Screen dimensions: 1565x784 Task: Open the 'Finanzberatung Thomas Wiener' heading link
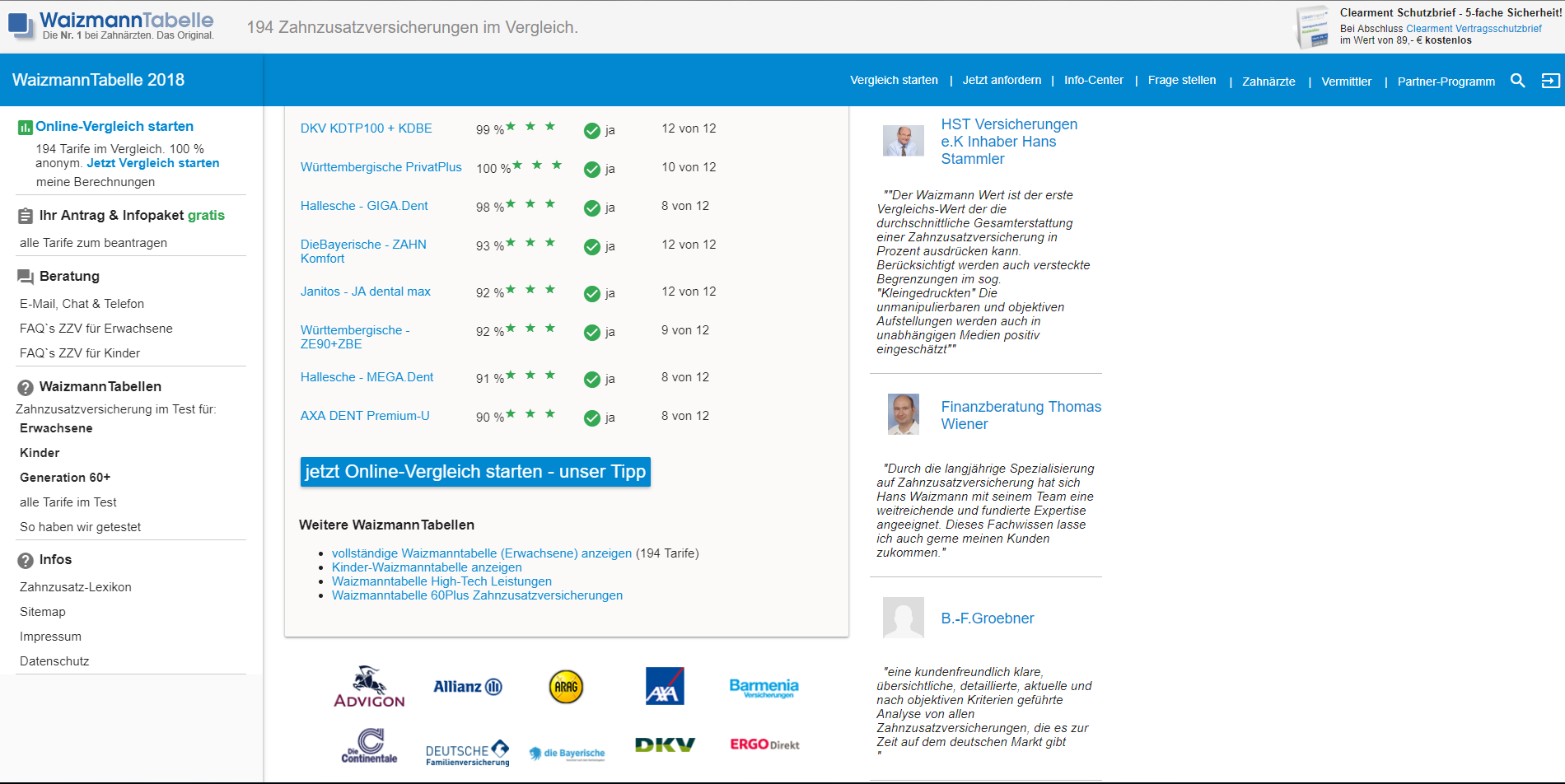(x=1021, y=415)
